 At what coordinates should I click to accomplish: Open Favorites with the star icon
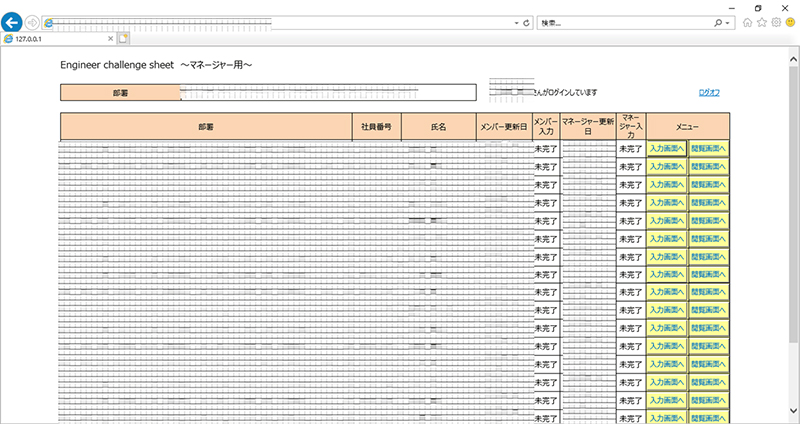pyautogui.click(x=762, y=22)
